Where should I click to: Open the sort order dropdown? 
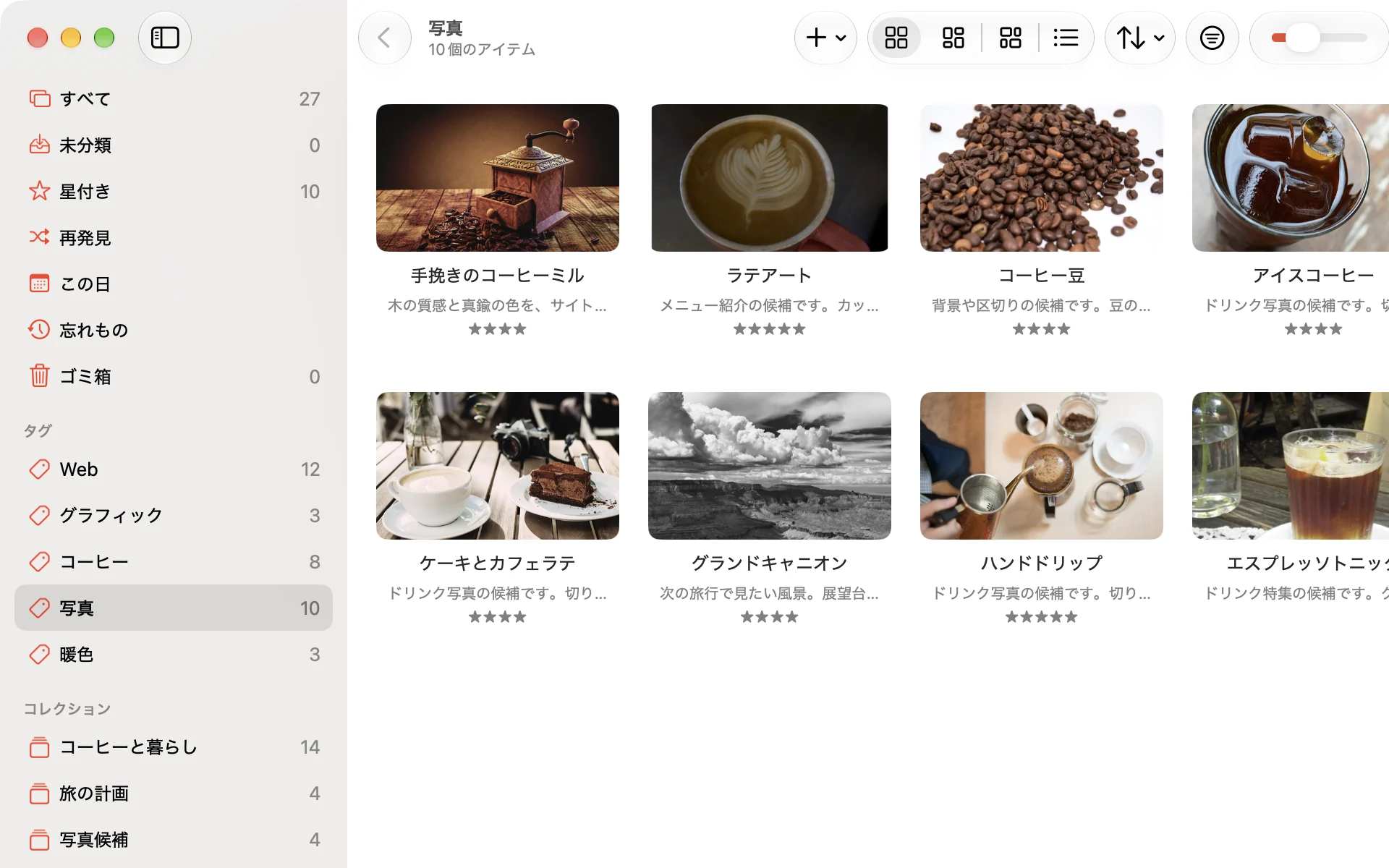tap(1140, 38)
